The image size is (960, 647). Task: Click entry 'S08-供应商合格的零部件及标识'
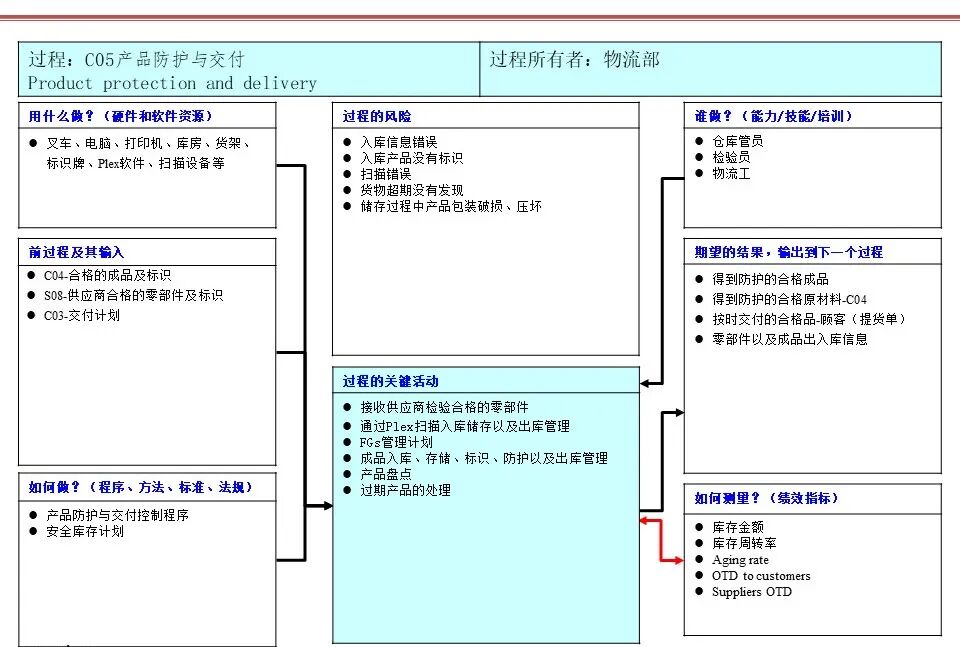tap(133, 296)
